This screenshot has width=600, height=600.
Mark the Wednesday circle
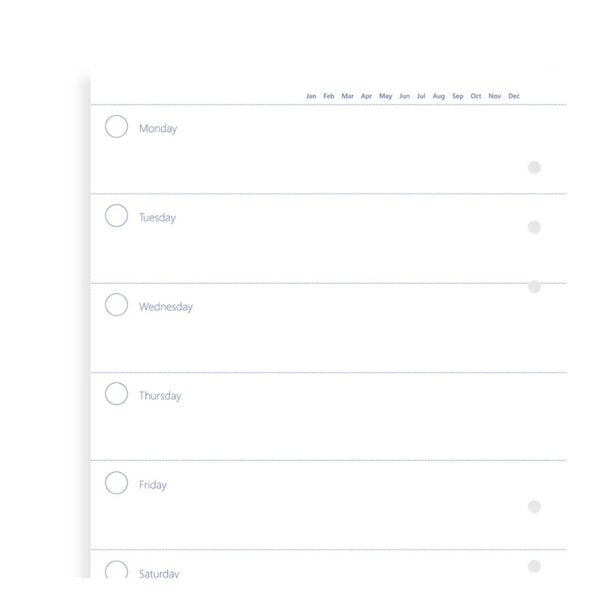[116, 305]
